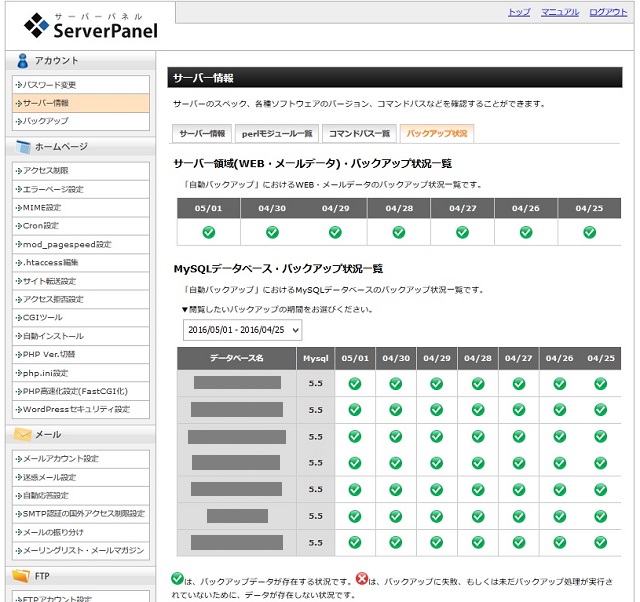Open メールの振り分け
The height and width of the screenshot is (602, 640).
tap(81, 532)
